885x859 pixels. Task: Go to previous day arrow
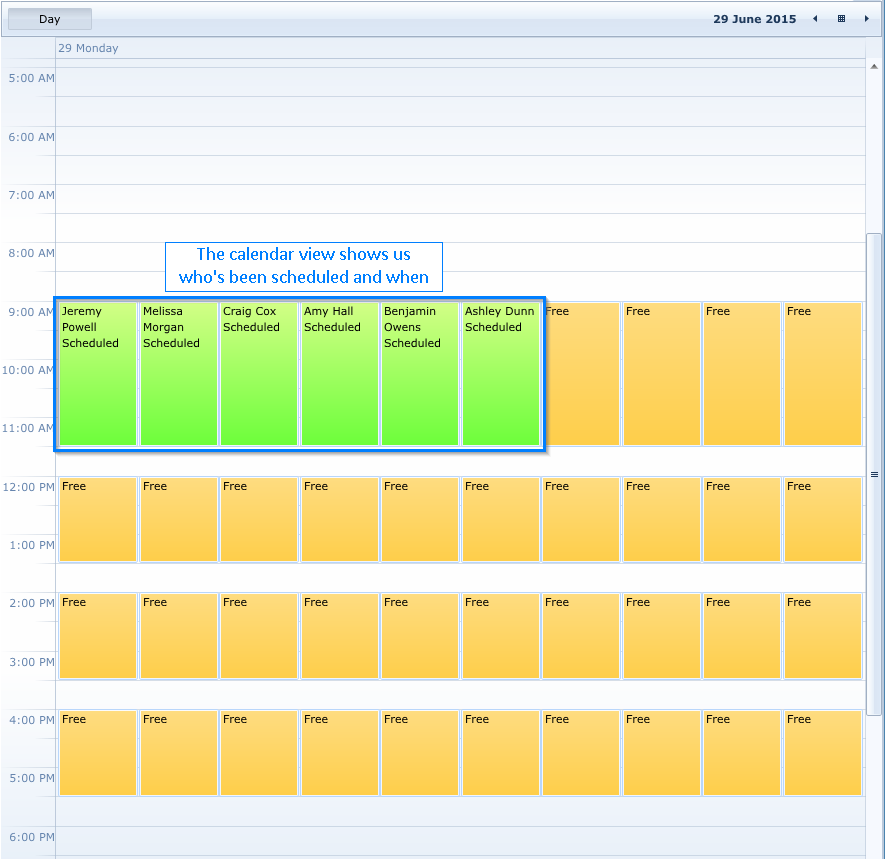pos(815,19)
